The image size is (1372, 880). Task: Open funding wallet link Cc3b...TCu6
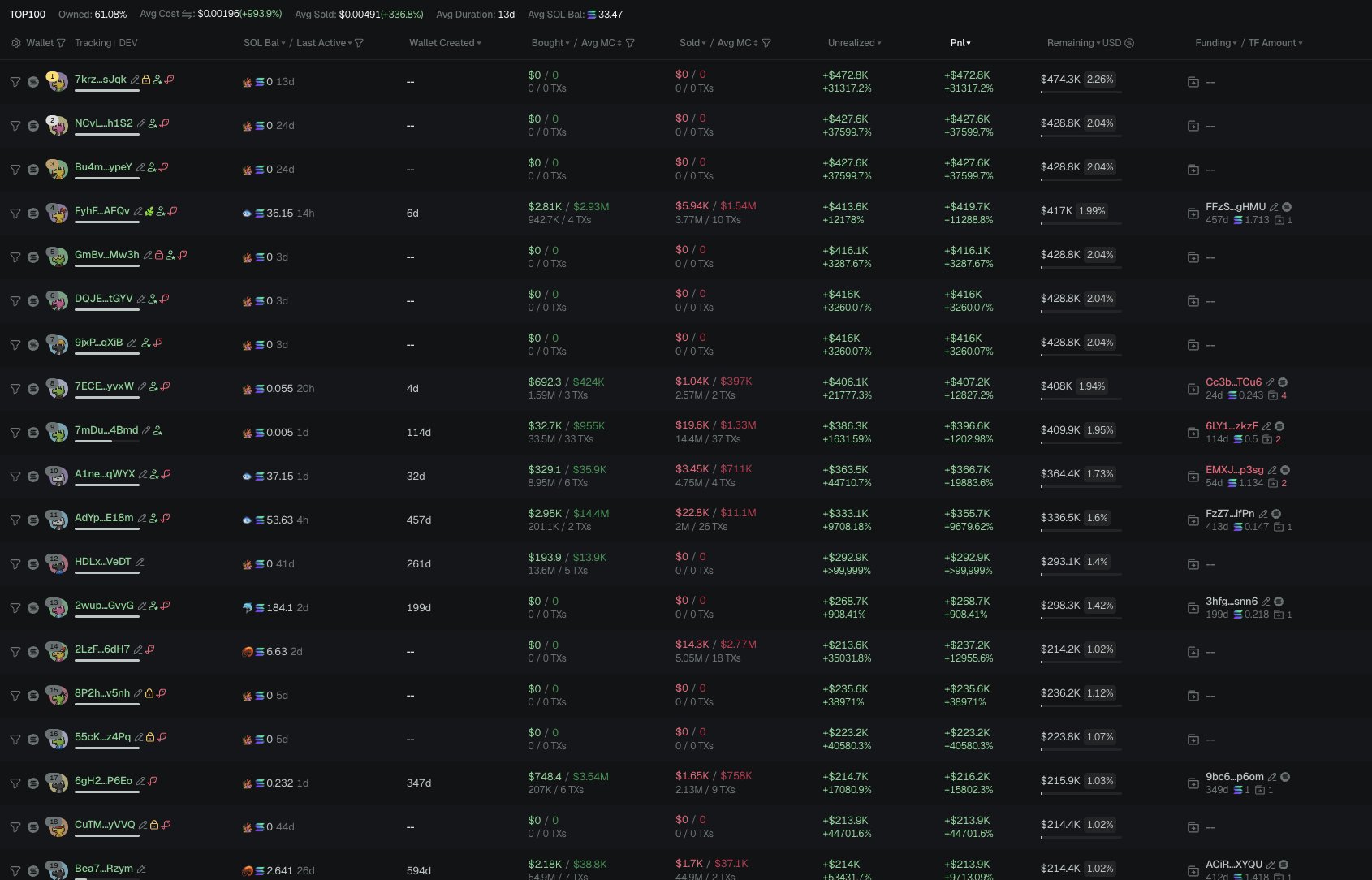(x=1233, y=382)
